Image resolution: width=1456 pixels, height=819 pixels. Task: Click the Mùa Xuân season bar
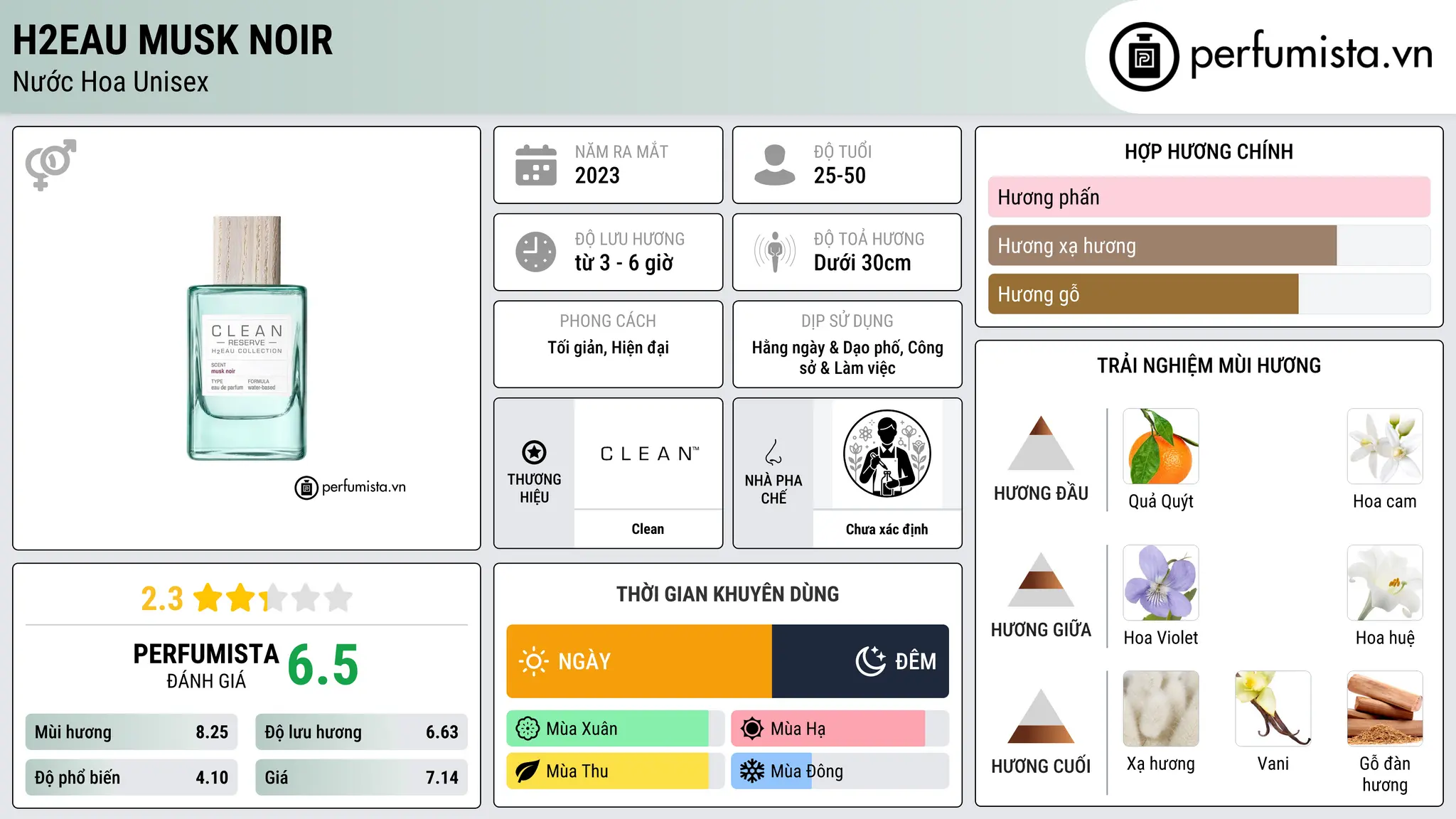click(x=616, y=729)
